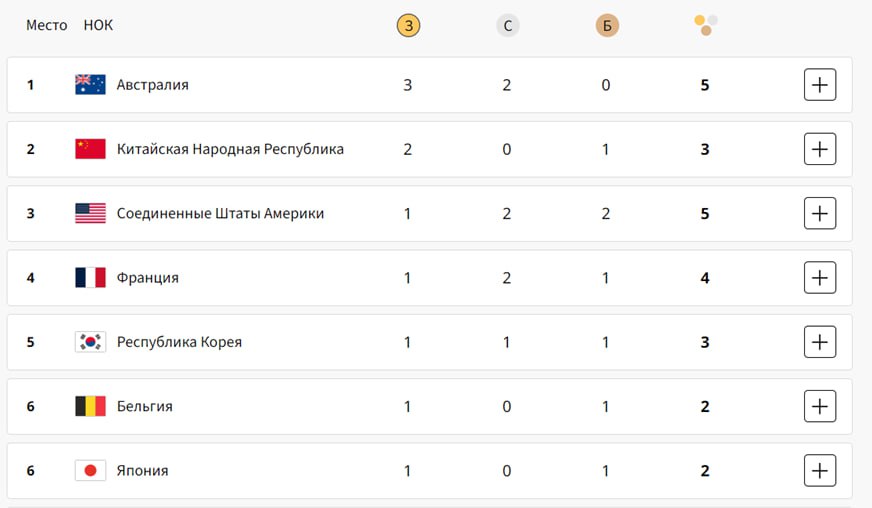Click the НОК column header
The width and height of the screenshot is (872, 508).
[98, 25]
